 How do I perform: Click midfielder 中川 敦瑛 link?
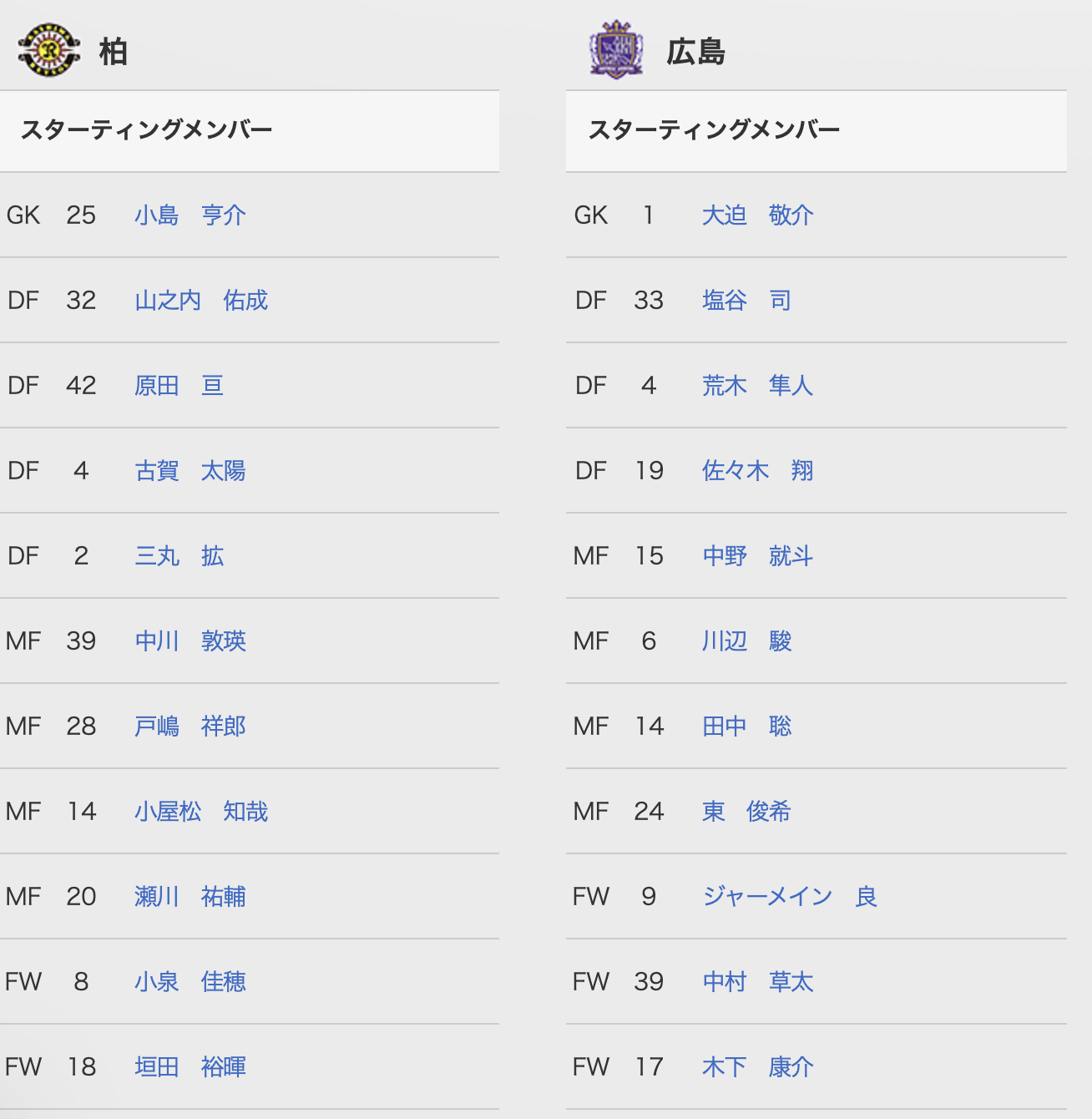pos(190,641)
